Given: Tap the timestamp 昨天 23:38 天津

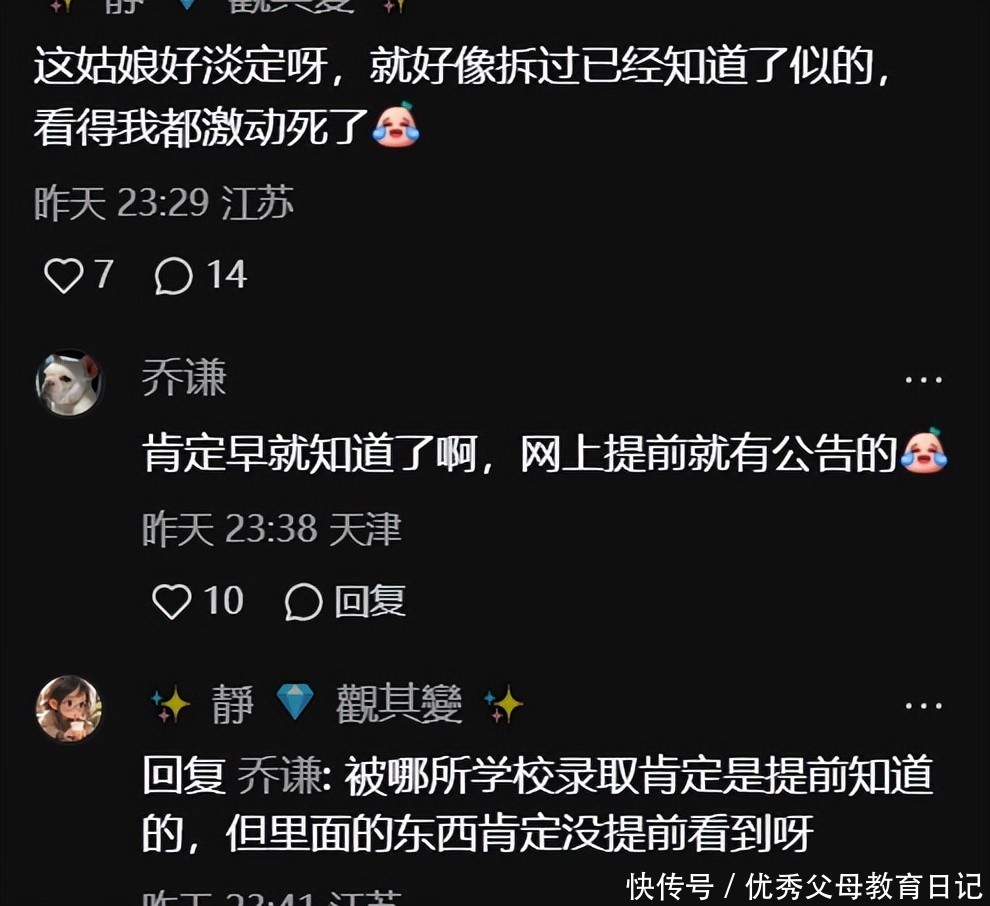Looking at the screenshot, I should click(x=272, y=529).
